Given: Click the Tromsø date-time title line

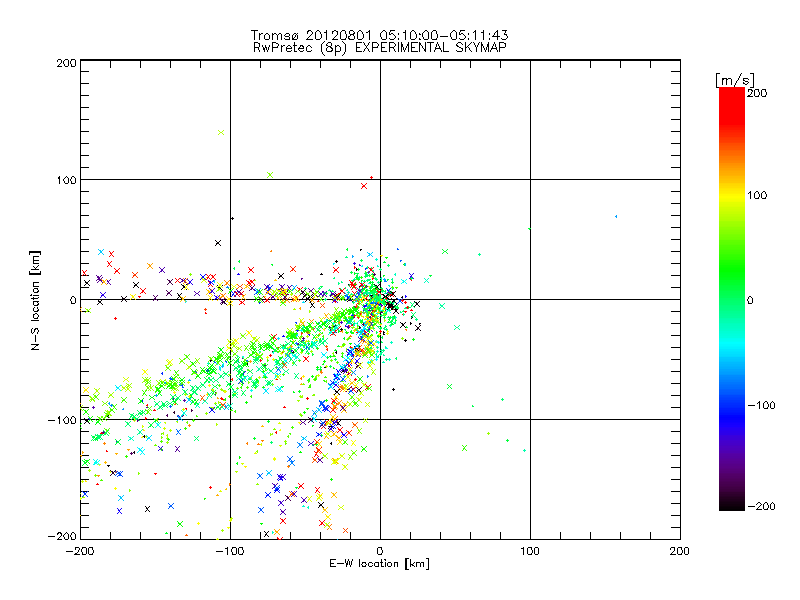Looking at the screenshot, I should click(379, 35).
